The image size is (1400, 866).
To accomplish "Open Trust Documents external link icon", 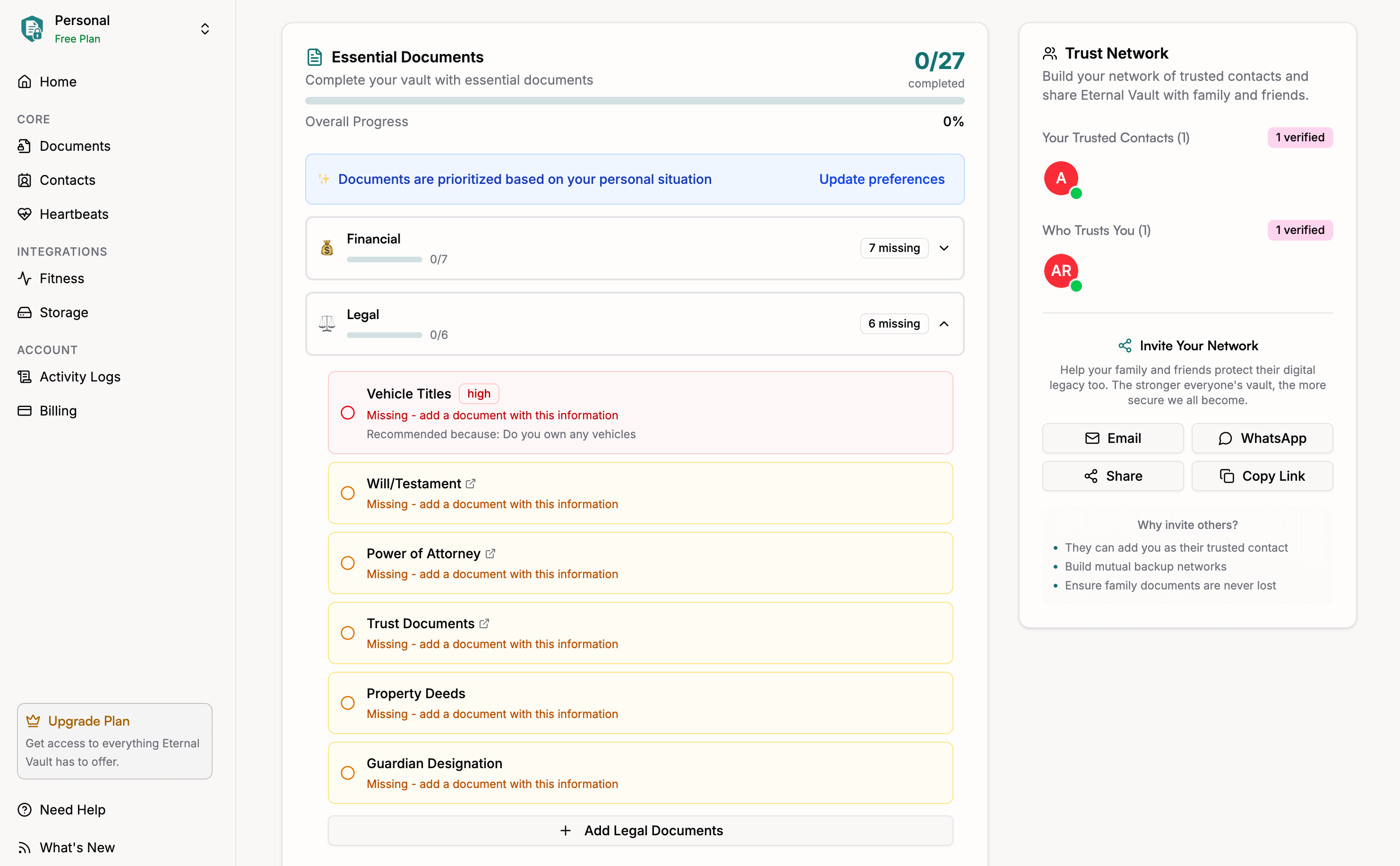I will 484,623.
